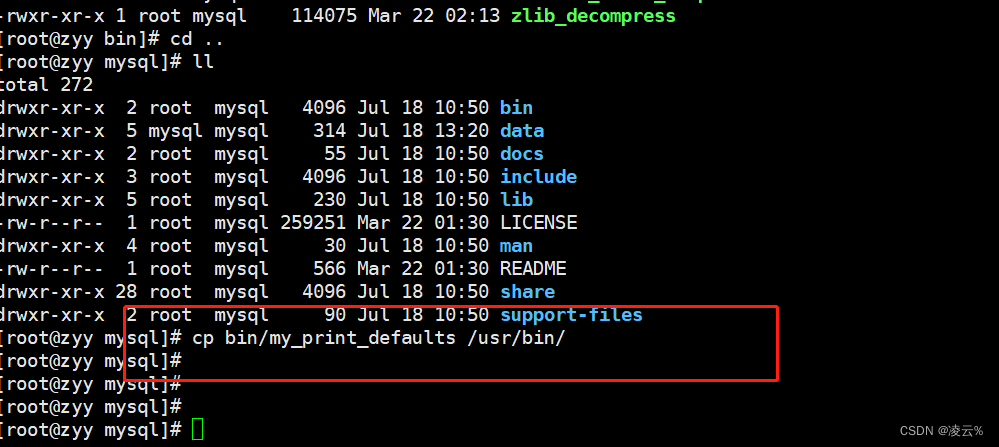The height and width of the screenshot is (447, 999).
Task: Click the 'Jul 18 13:20' timestamp
Action: tap(423, 131)
